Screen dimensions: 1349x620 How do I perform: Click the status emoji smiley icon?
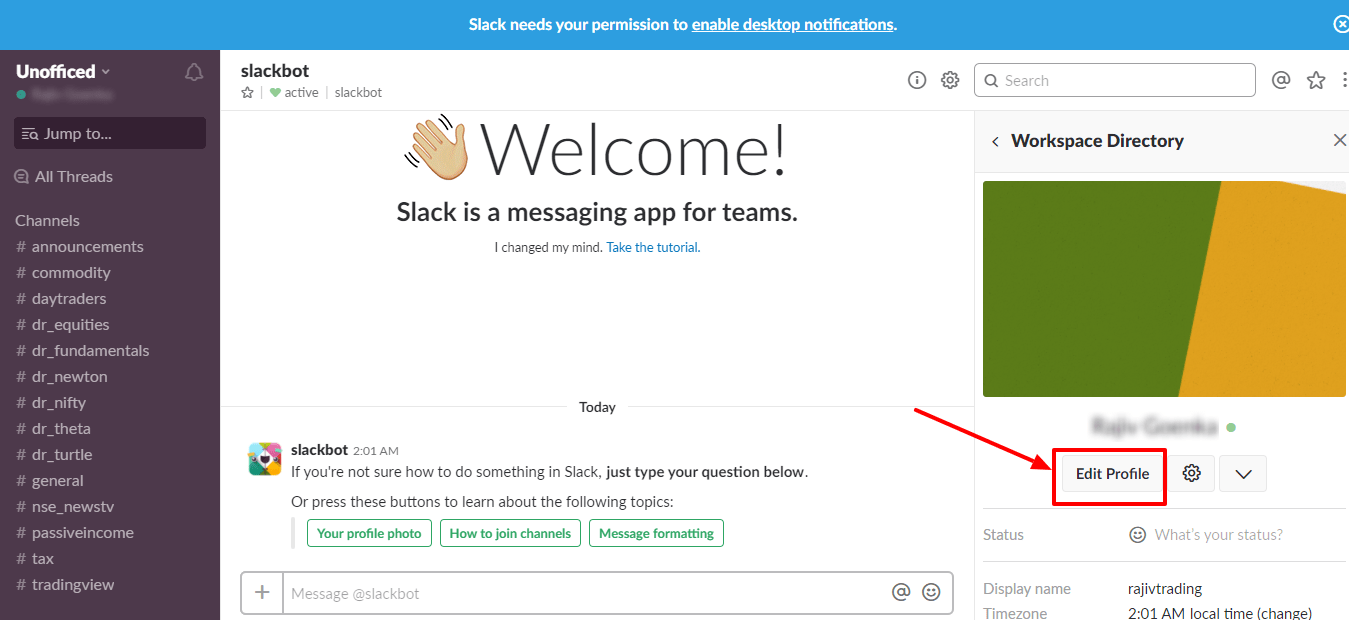[x=1137, y=535]
